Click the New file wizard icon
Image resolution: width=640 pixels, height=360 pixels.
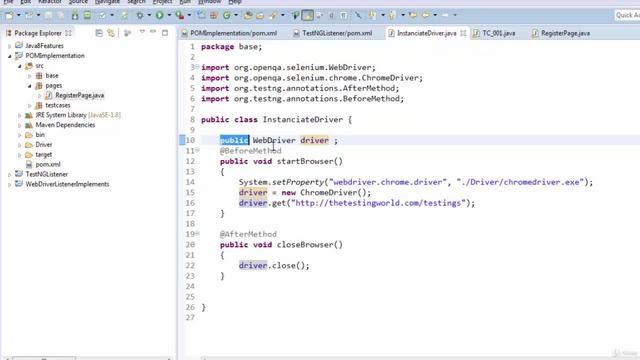(9, 16)
